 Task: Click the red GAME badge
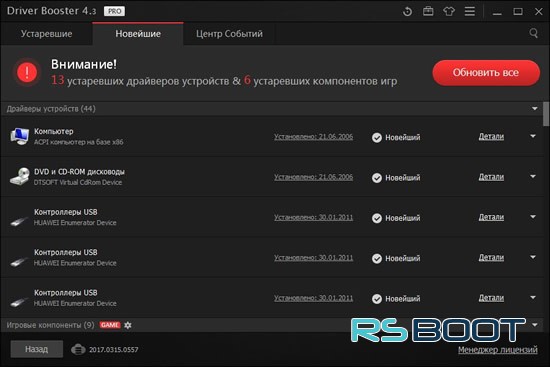pyautogui.click(x=110, y=325)
